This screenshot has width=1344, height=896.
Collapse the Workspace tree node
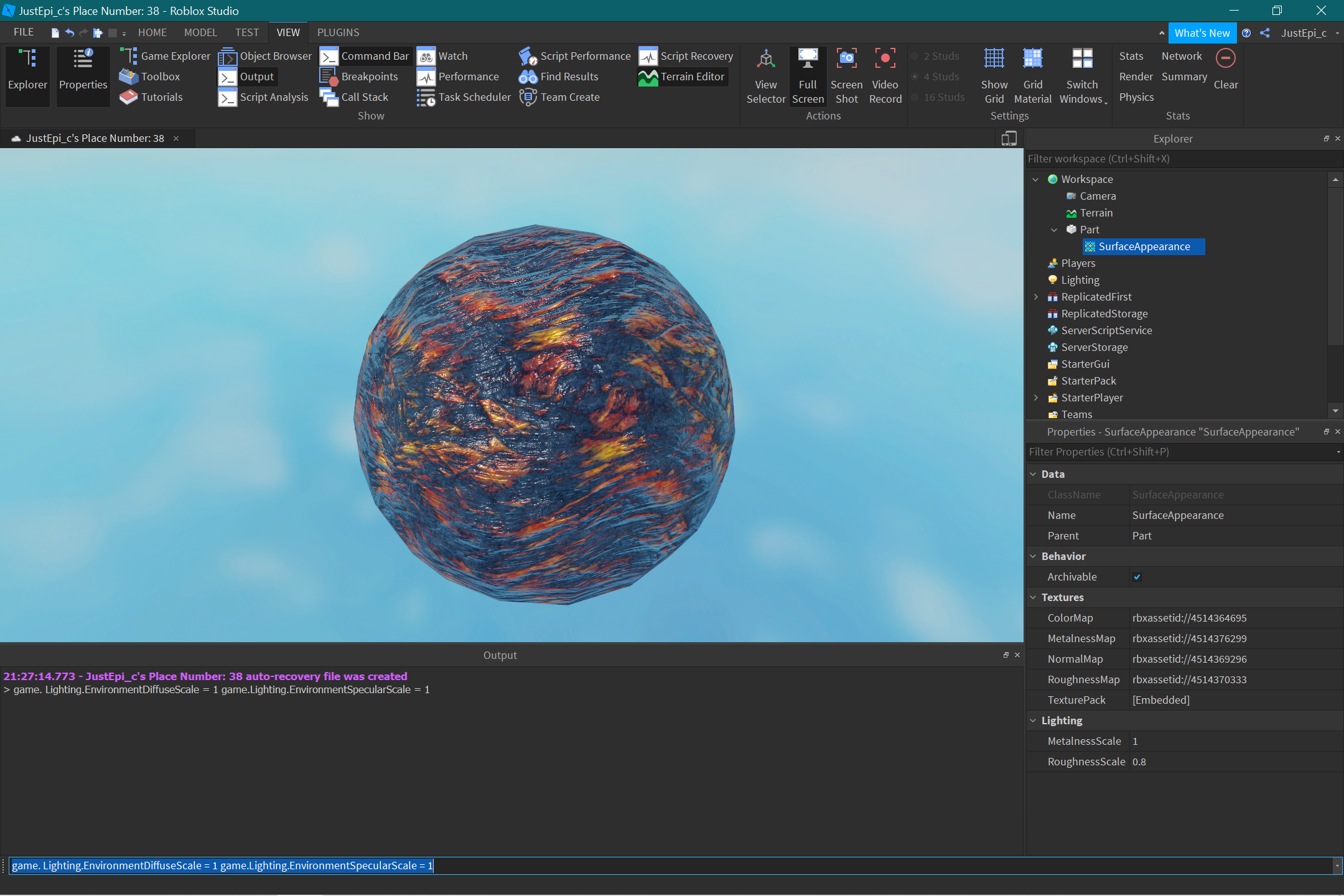click(1035, 179)
